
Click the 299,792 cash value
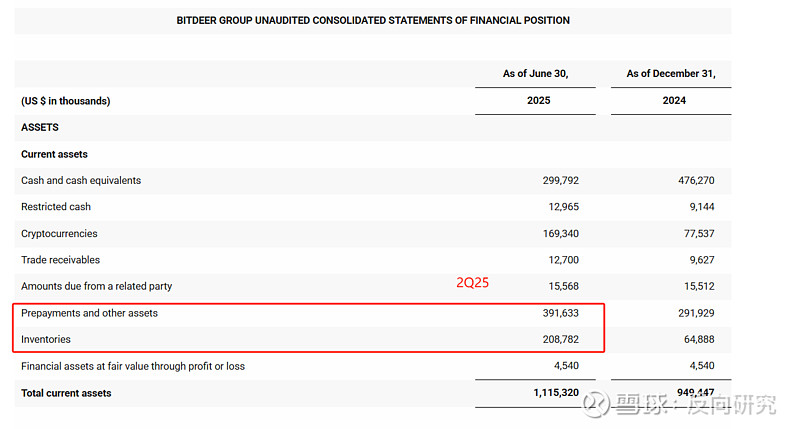pos(560,181)
